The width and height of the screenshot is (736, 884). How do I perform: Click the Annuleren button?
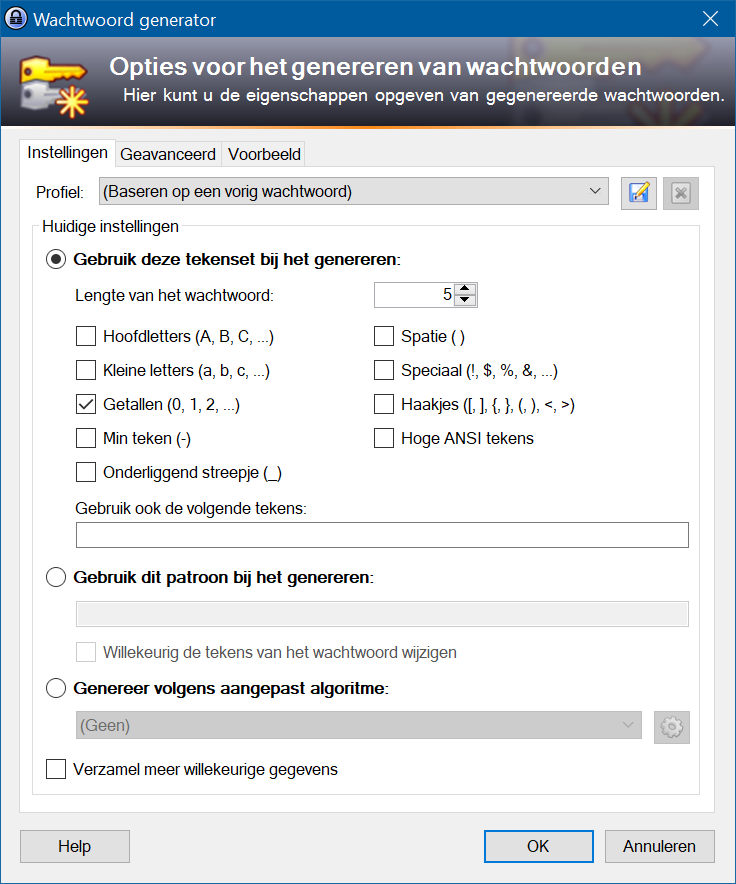pos(659,846)
